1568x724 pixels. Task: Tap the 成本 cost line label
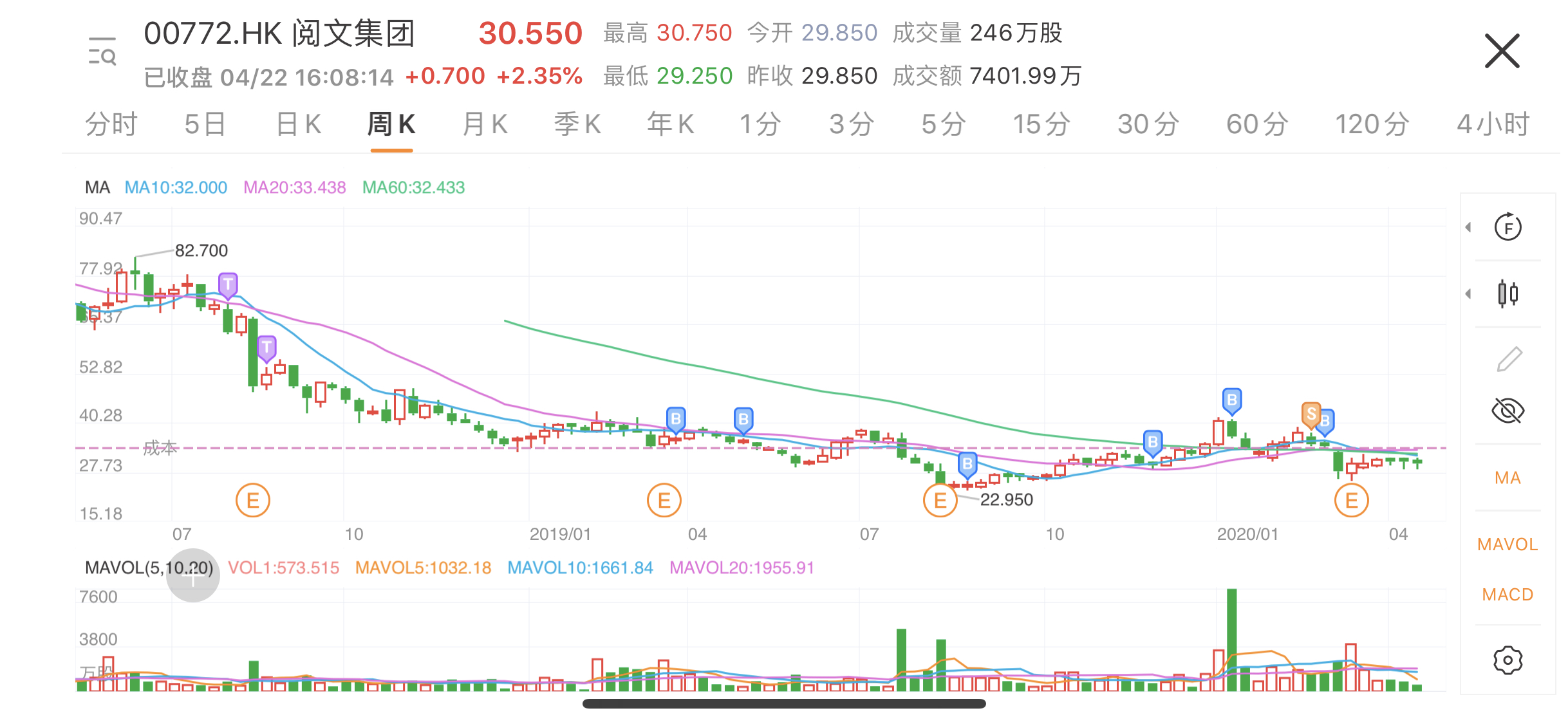pyautogui.click(x=160, y=448)
